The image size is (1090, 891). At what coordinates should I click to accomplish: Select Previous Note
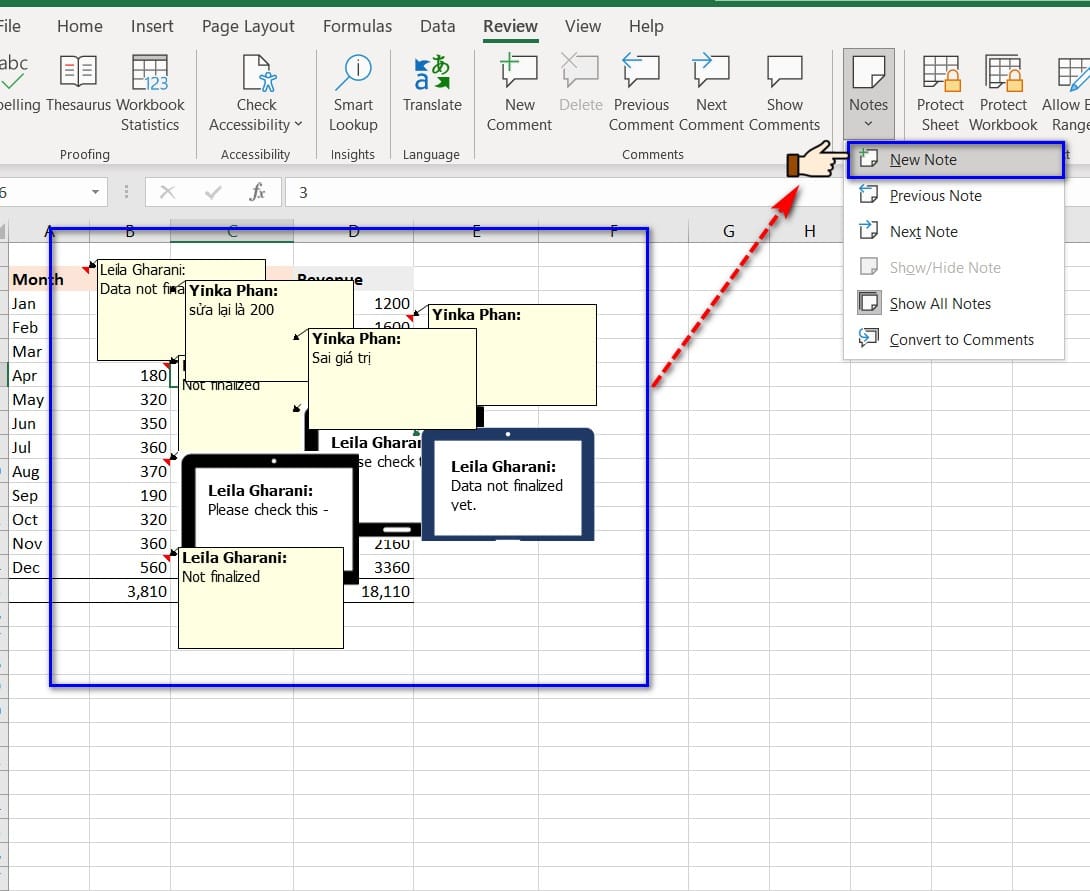[x=954, y=196]
